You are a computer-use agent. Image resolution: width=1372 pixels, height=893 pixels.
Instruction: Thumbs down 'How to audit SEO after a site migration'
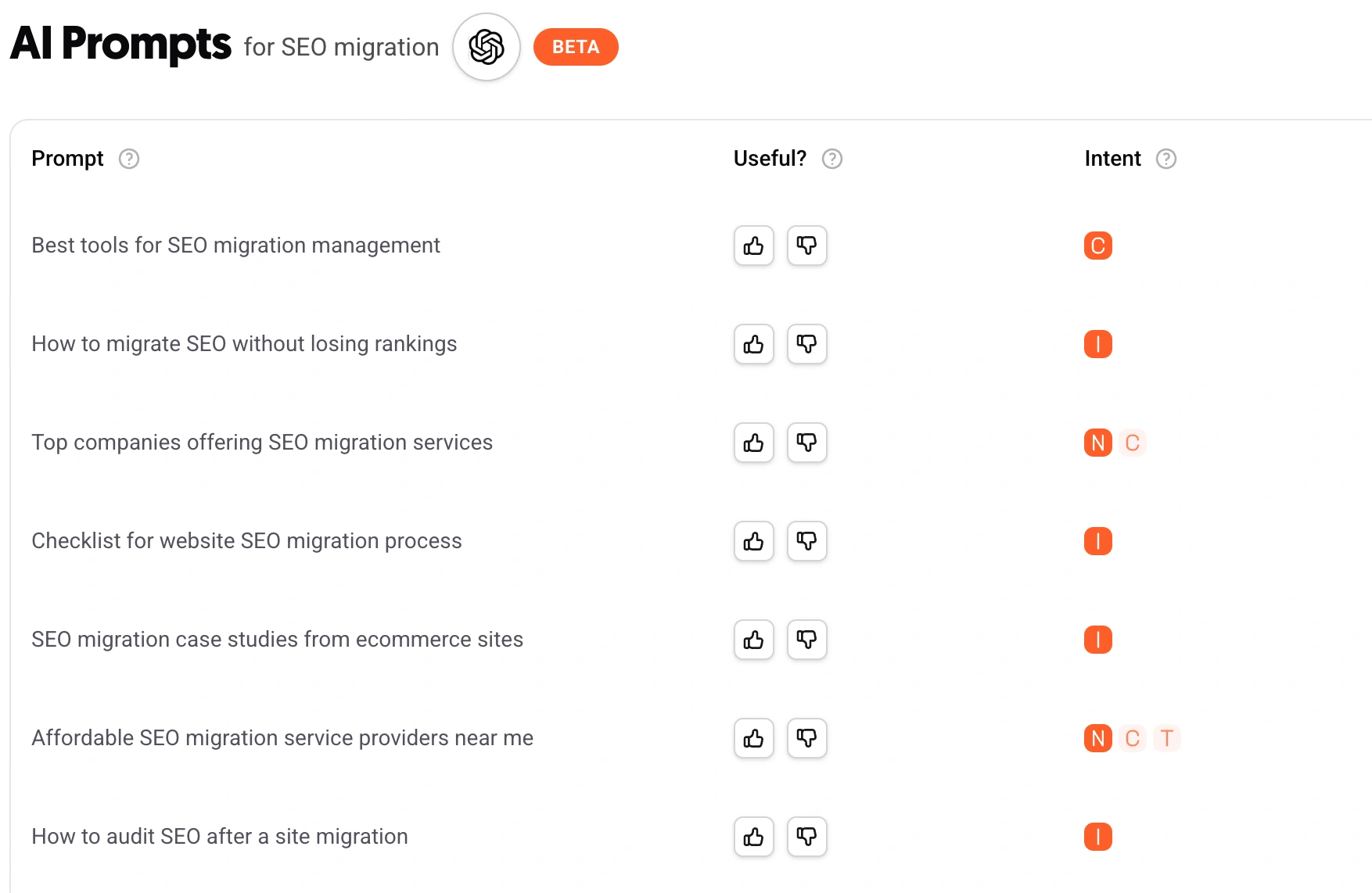click(806, 837)
